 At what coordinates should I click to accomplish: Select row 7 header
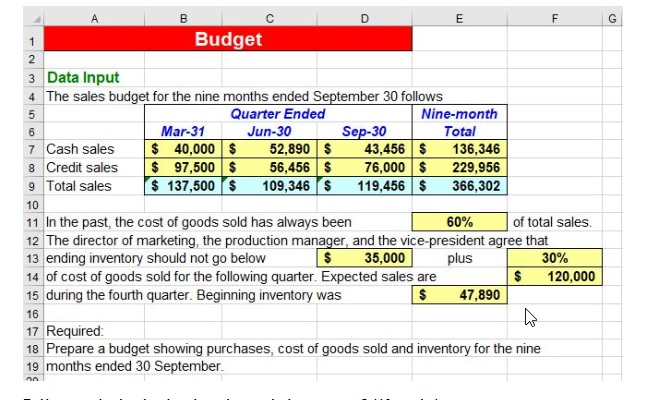click(x=33, y=150)
